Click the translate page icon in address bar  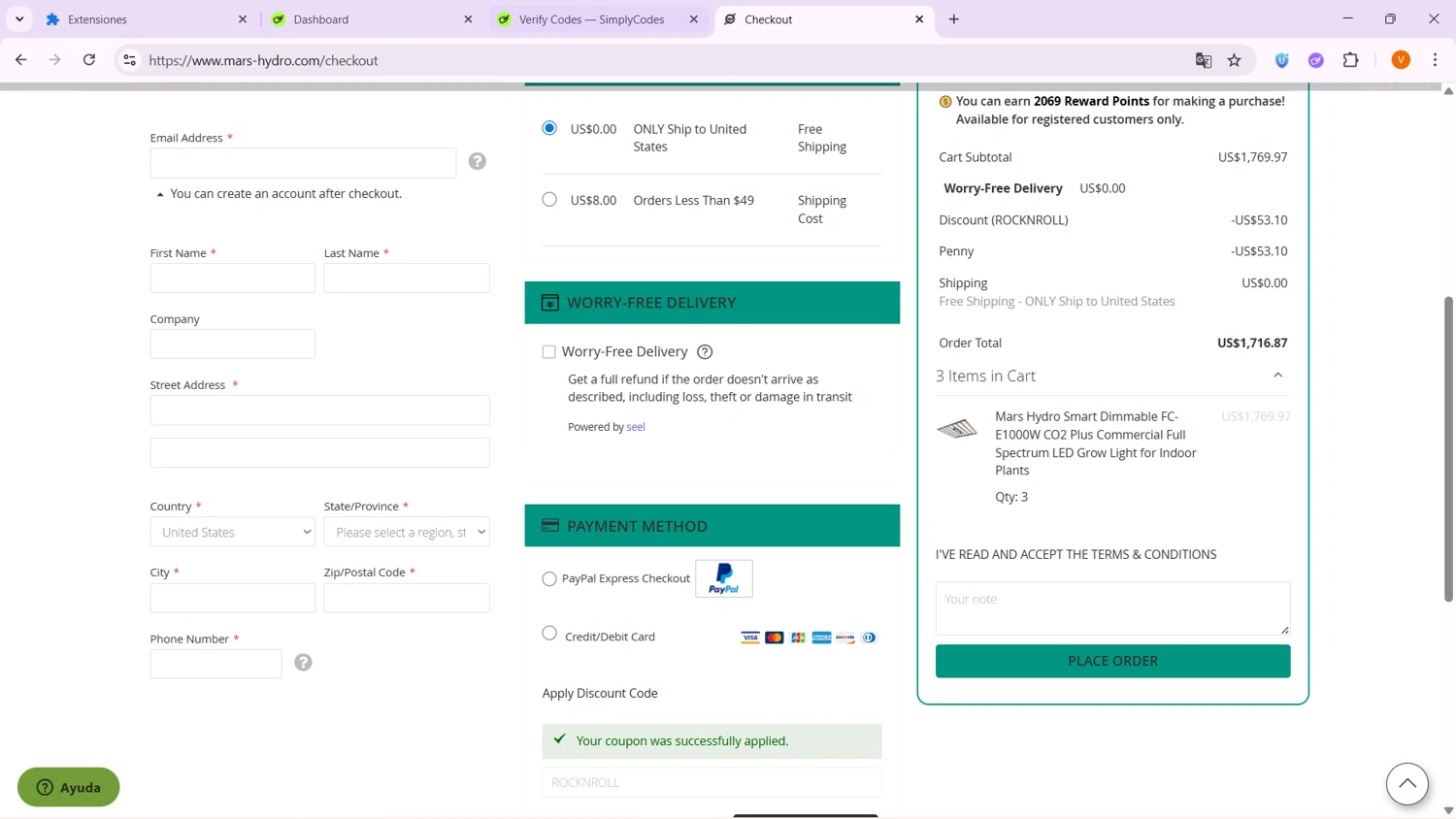(1204, 60)
